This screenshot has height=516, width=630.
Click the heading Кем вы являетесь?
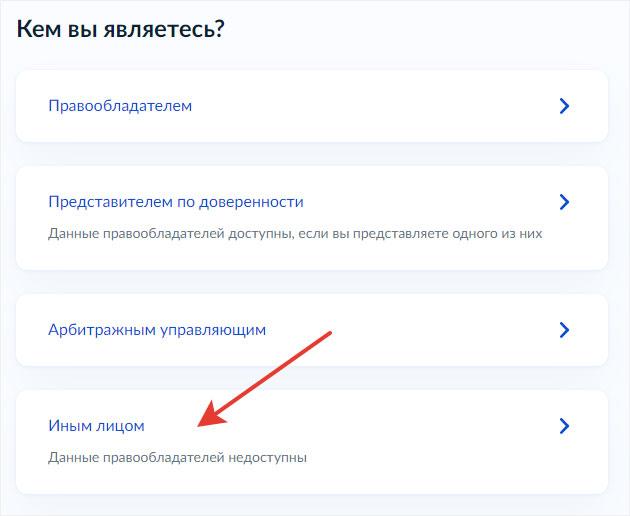[120, 29]
